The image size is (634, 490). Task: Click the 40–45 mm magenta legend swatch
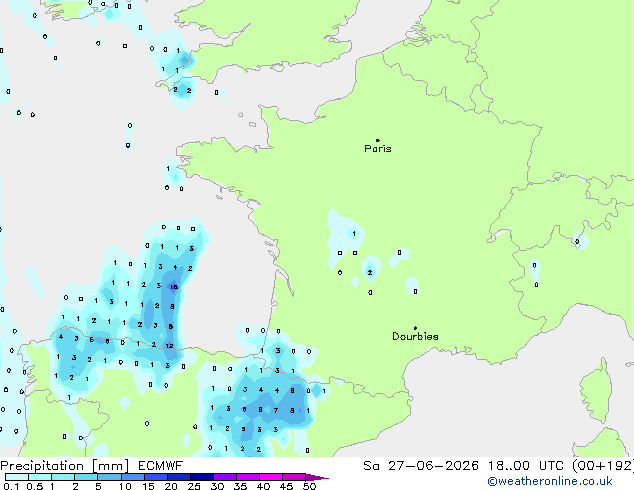coord(271,477)
